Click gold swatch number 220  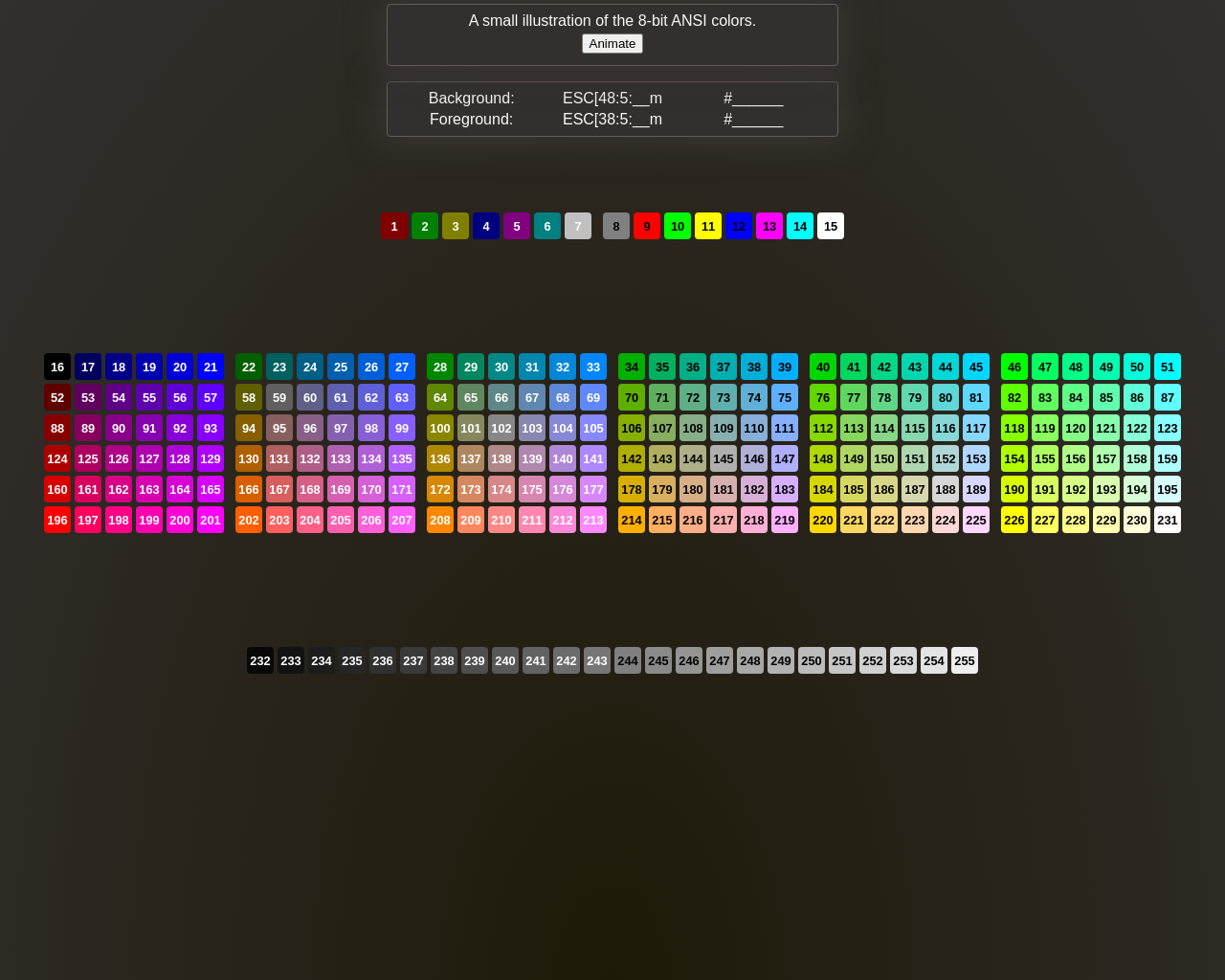click(823, 520)
